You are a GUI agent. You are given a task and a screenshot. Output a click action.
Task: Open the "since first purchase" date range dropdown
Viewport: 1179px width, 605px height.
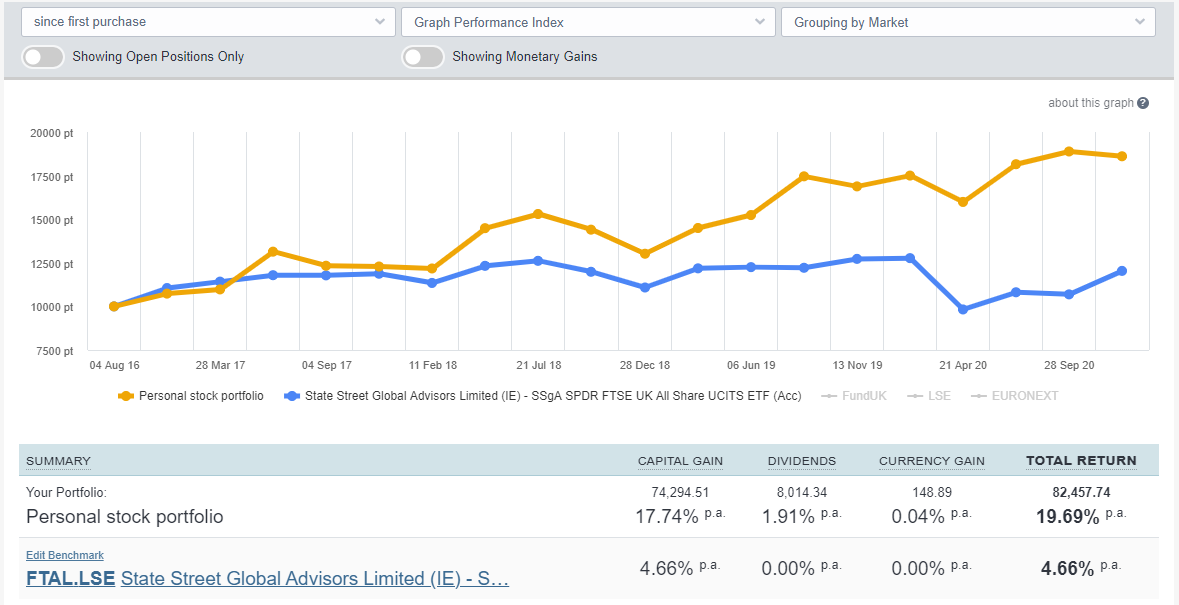click(207, 21)
